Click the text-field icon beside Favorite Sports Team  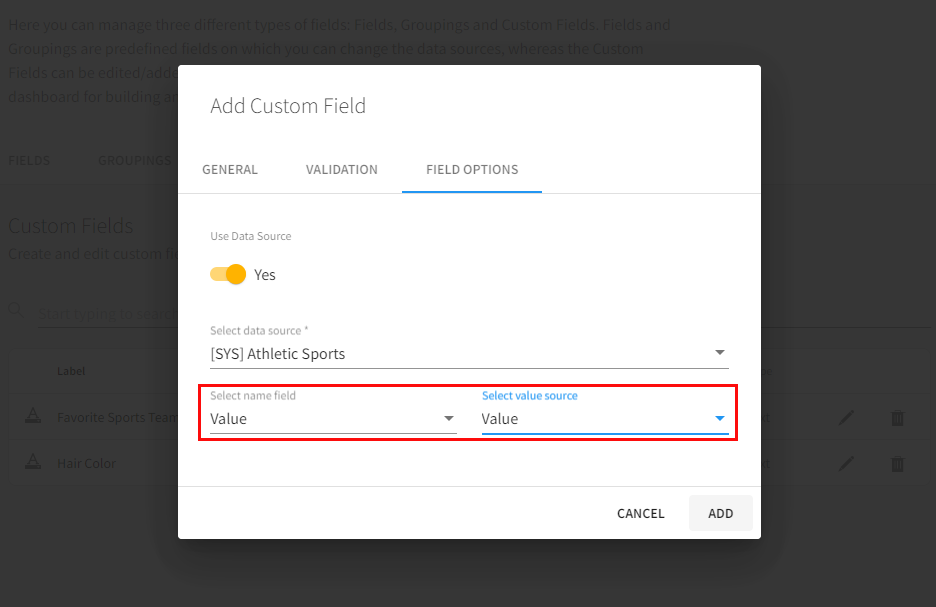point(33,418)
